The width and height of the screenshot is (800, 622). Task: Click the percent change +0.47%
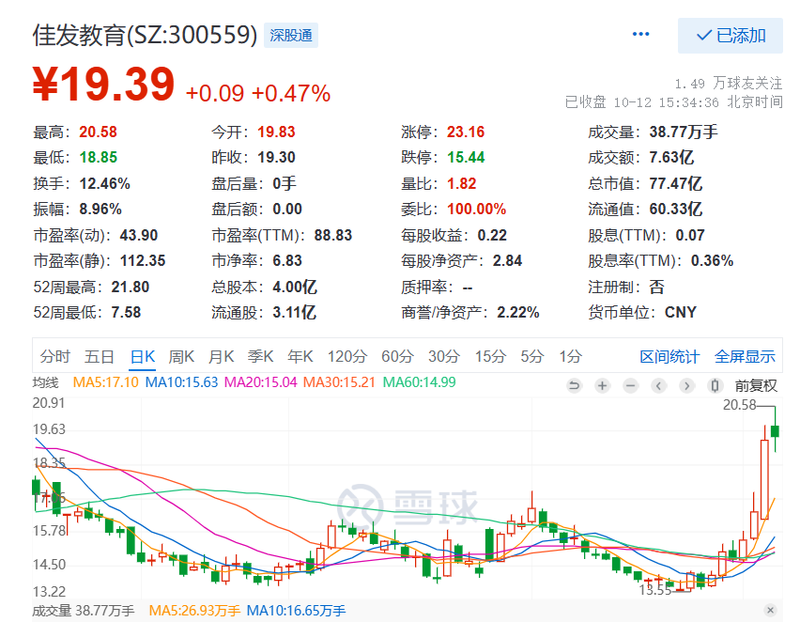click(291, 93)
